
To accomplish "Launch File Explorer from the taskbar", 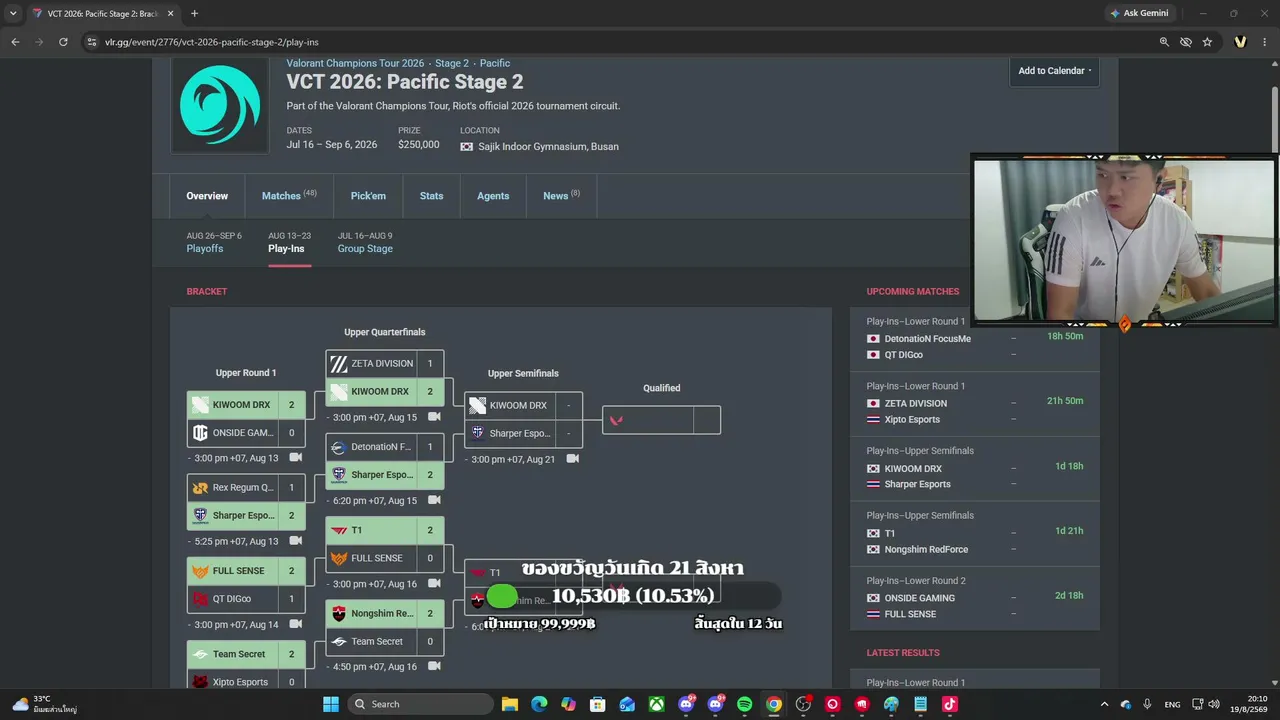I will click(509, 704).
